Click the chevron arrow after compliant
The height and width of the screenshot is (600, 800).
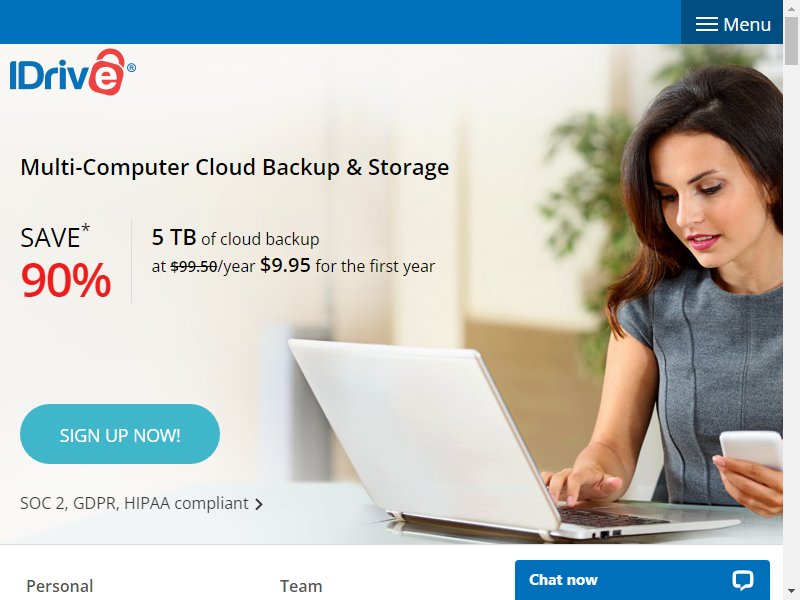(x=259, y=504)
